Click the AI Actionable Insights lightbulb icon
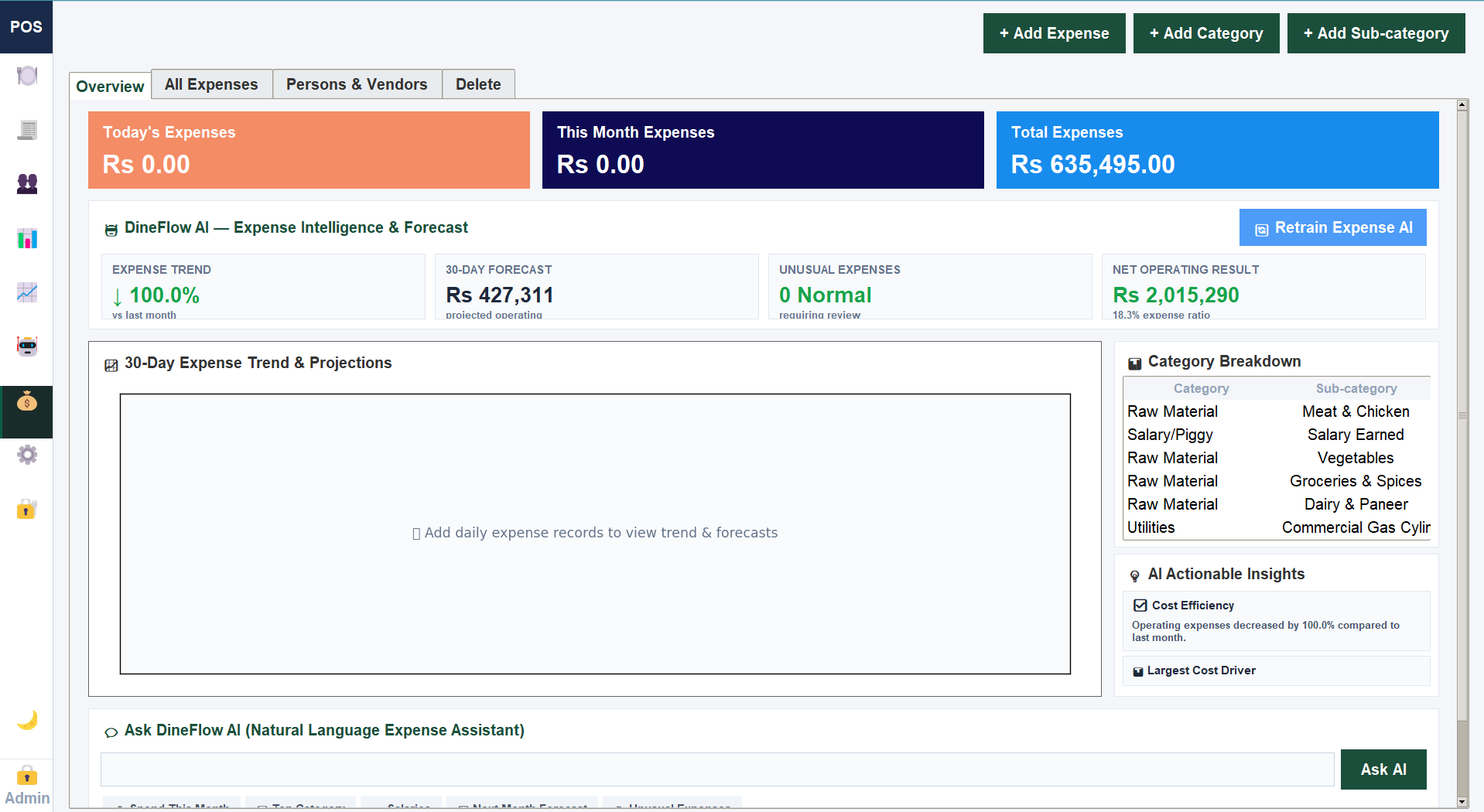Screen dimensions: 1484x812 pyautogui.click(x=1134, y=575)
